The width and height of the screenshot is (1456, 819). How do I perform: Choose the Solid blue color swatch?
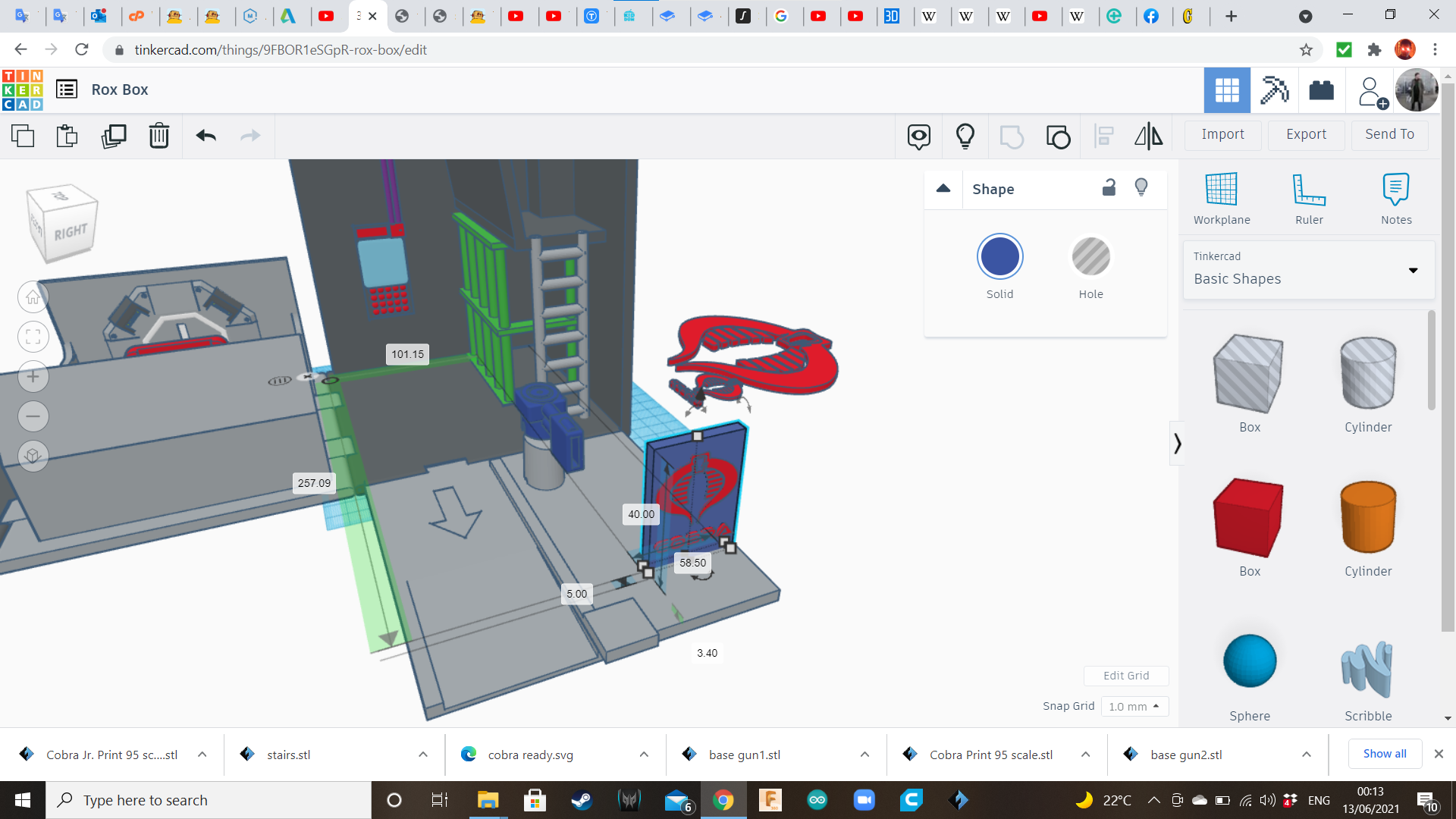click(999, 256)
